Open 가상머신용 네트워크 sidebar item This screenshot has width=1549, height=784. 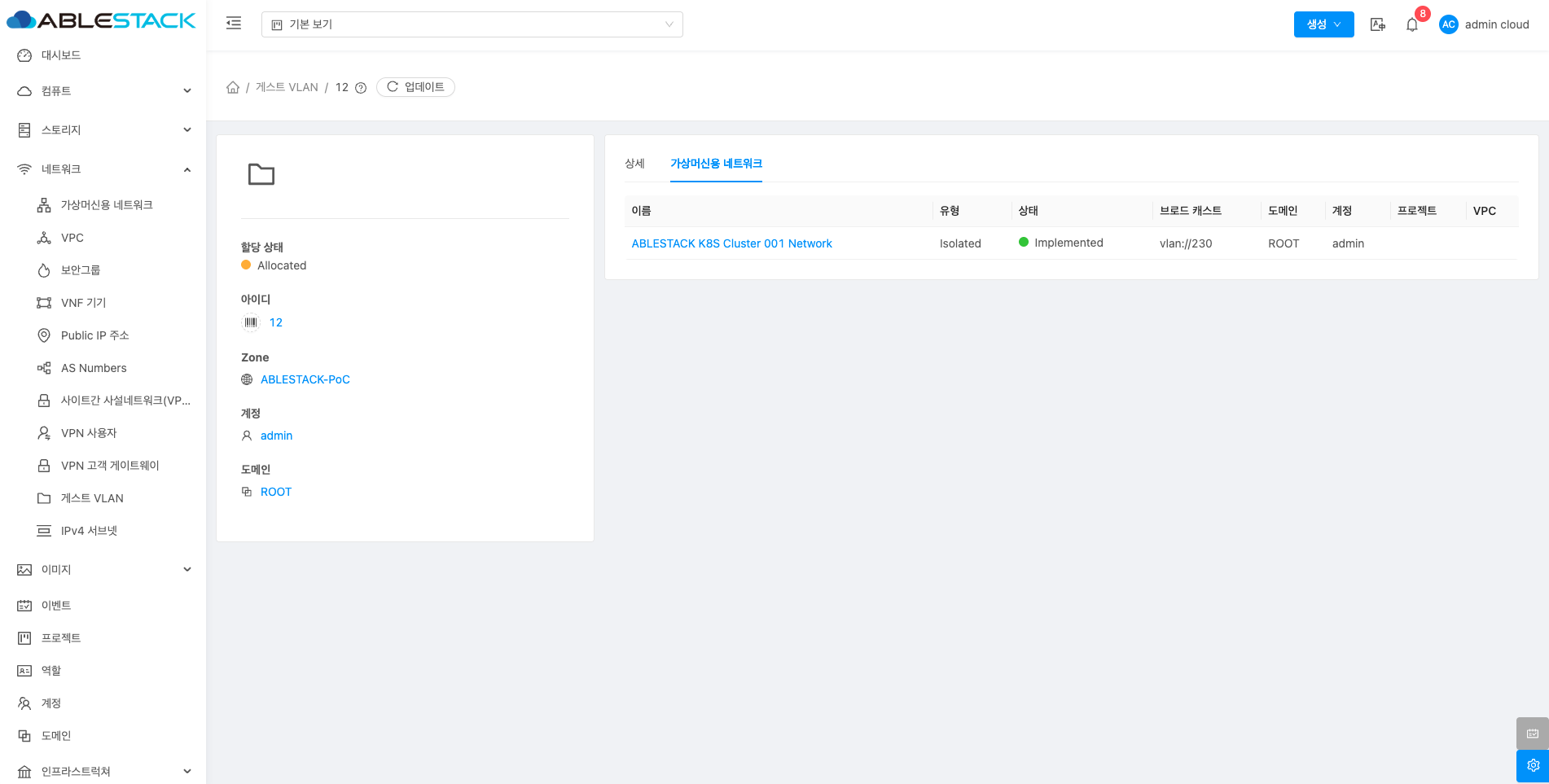[103, 205]
